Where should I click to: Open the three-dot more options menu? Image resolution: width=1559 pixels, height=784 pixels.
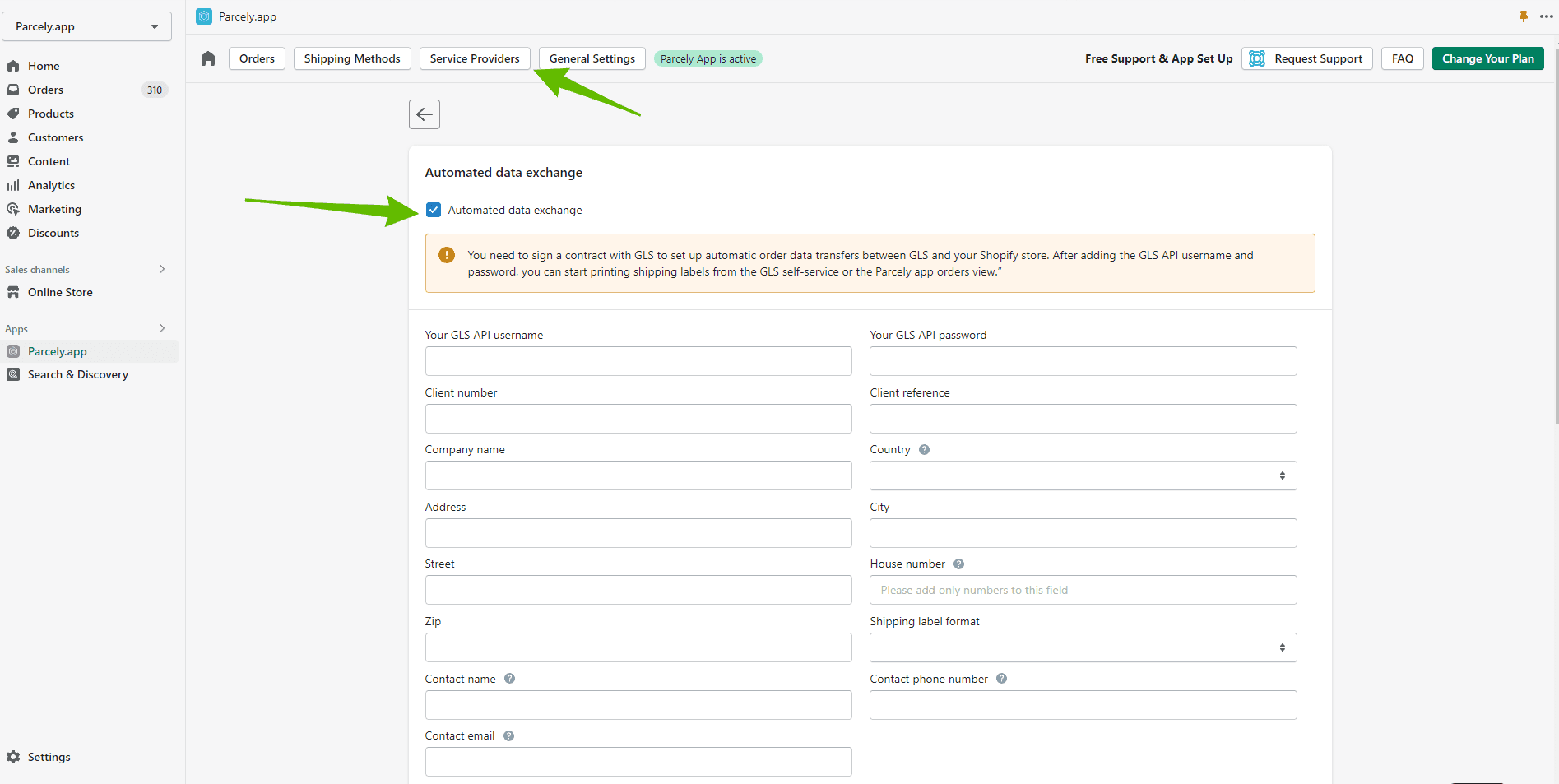1547,16
